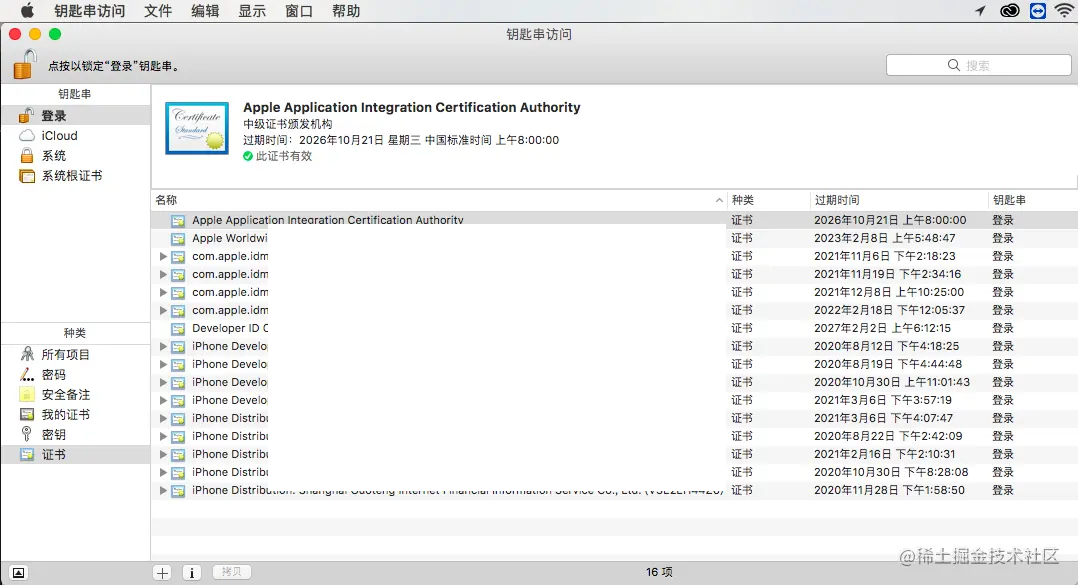This screenshot has width=1078, height=585.
Task: Click the Creative Cloud menu bar icon
Action: [1009, 10]
